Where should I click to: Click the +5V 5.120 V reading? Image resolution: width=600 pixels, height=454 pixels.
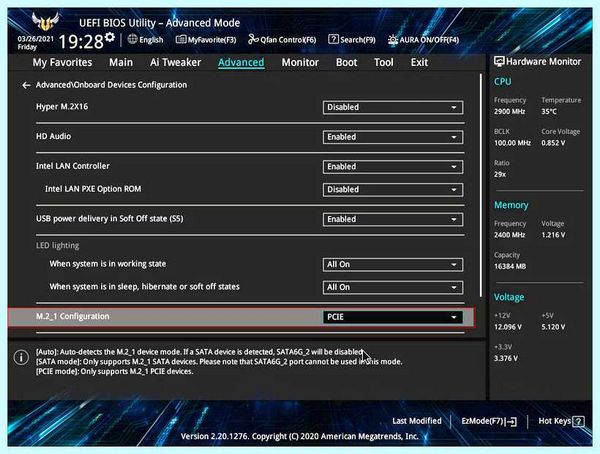[553, 327]
